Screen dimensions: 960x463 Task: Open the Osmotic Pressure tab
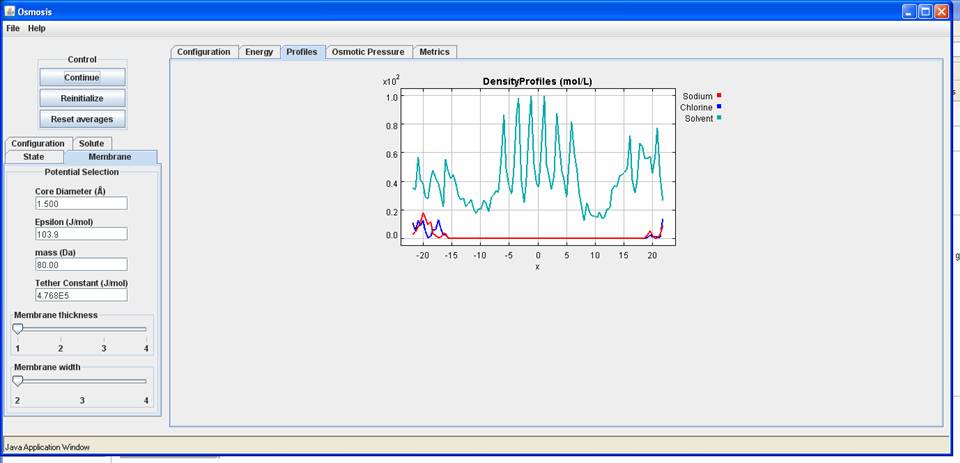(x=367, y=52)
